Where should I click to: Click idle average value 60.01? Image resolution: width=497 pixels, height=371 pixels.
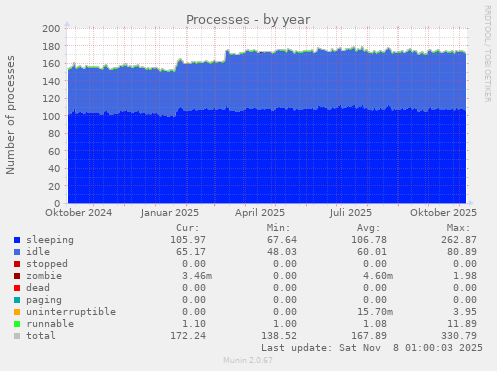click(x=372, y=252)
